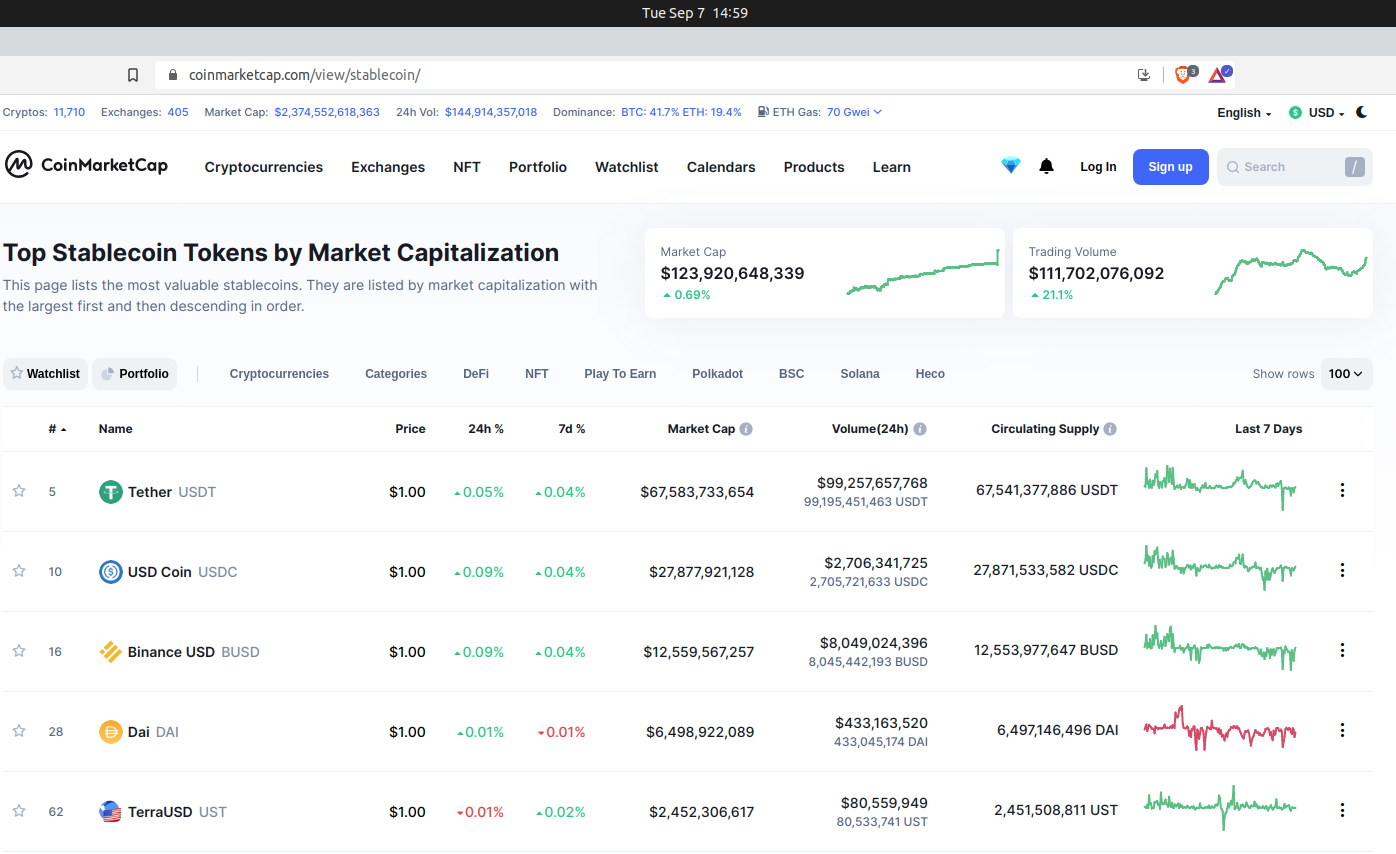The width and height of the screenshot is (1396, 854).
Task: Star USD Coin to add to watchlist
Action: coord(19,571)
